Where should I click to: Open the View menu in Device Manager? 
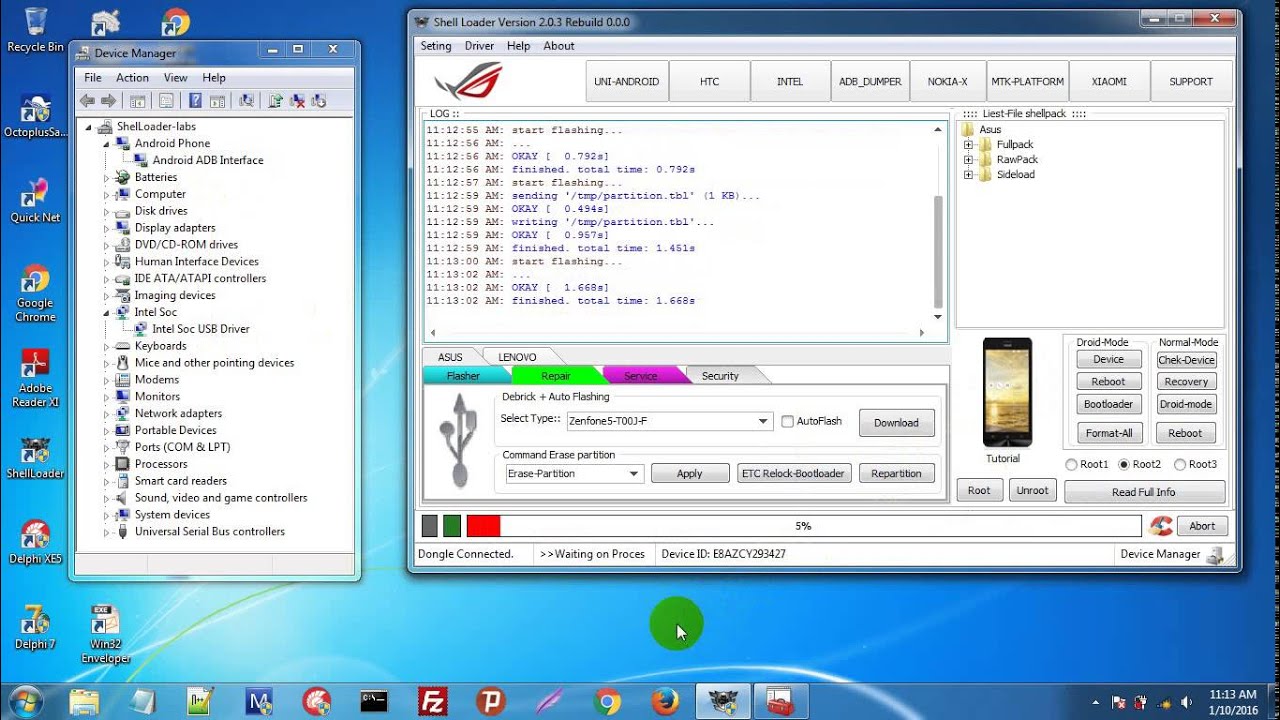[176, 78]
